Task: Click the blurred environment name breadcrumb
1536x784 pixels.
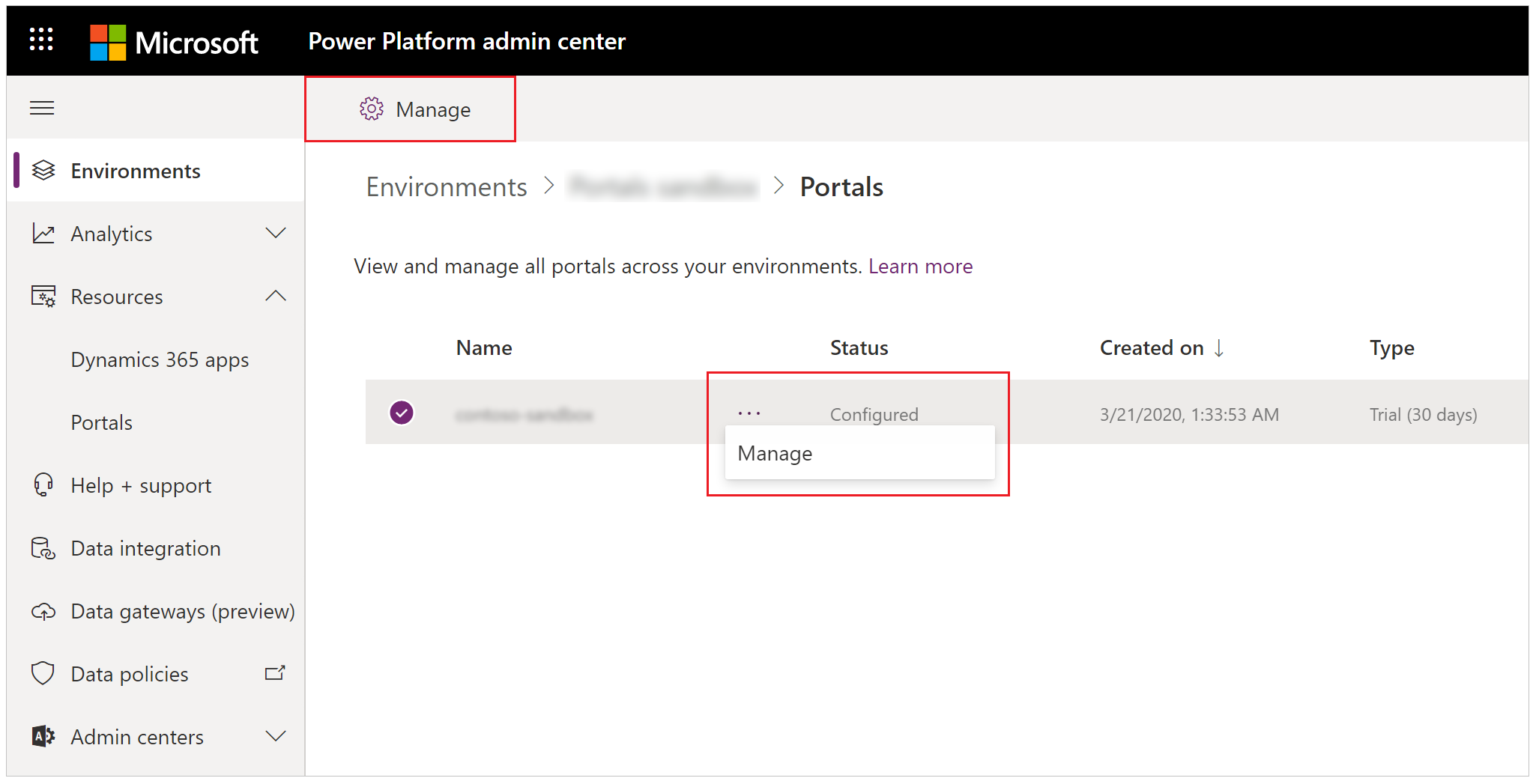Action: 663,186
